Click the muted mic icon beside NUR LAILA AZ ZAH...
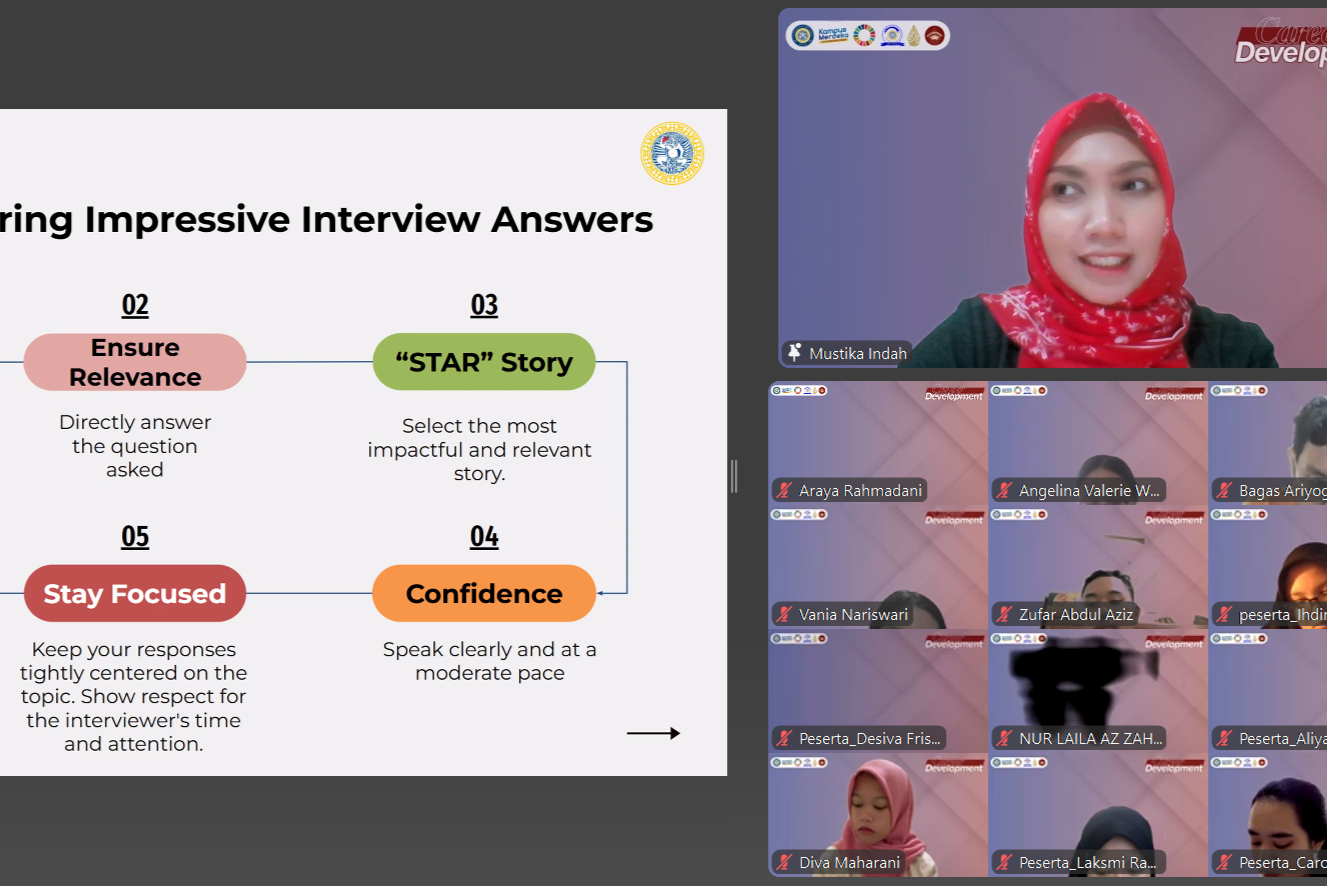Image resolution: width=1327 pixels, height=886 pixels. click(1004, 739)
